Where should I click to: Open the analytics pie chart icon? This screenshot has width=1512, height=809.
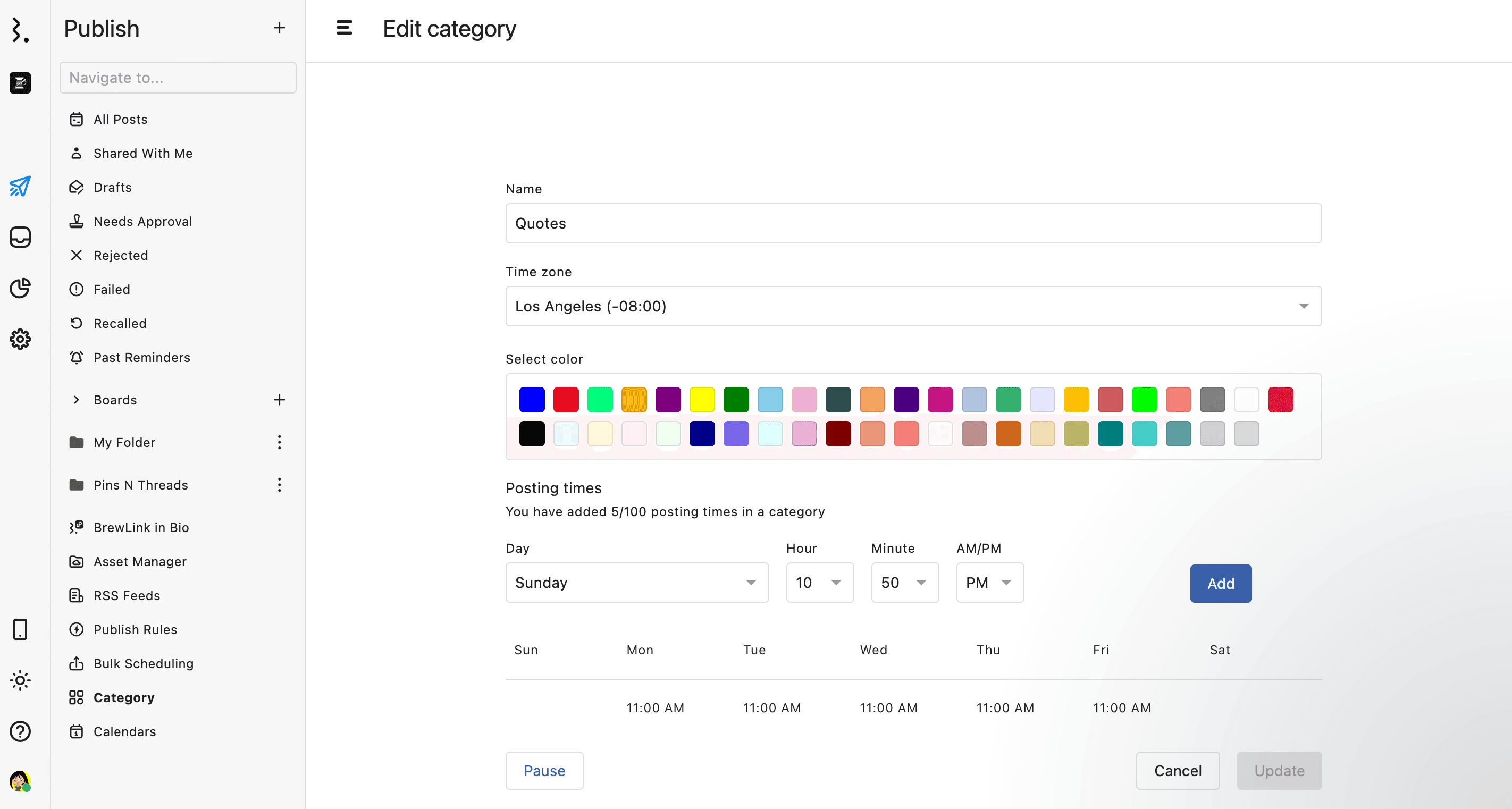(x=20, y=288)
